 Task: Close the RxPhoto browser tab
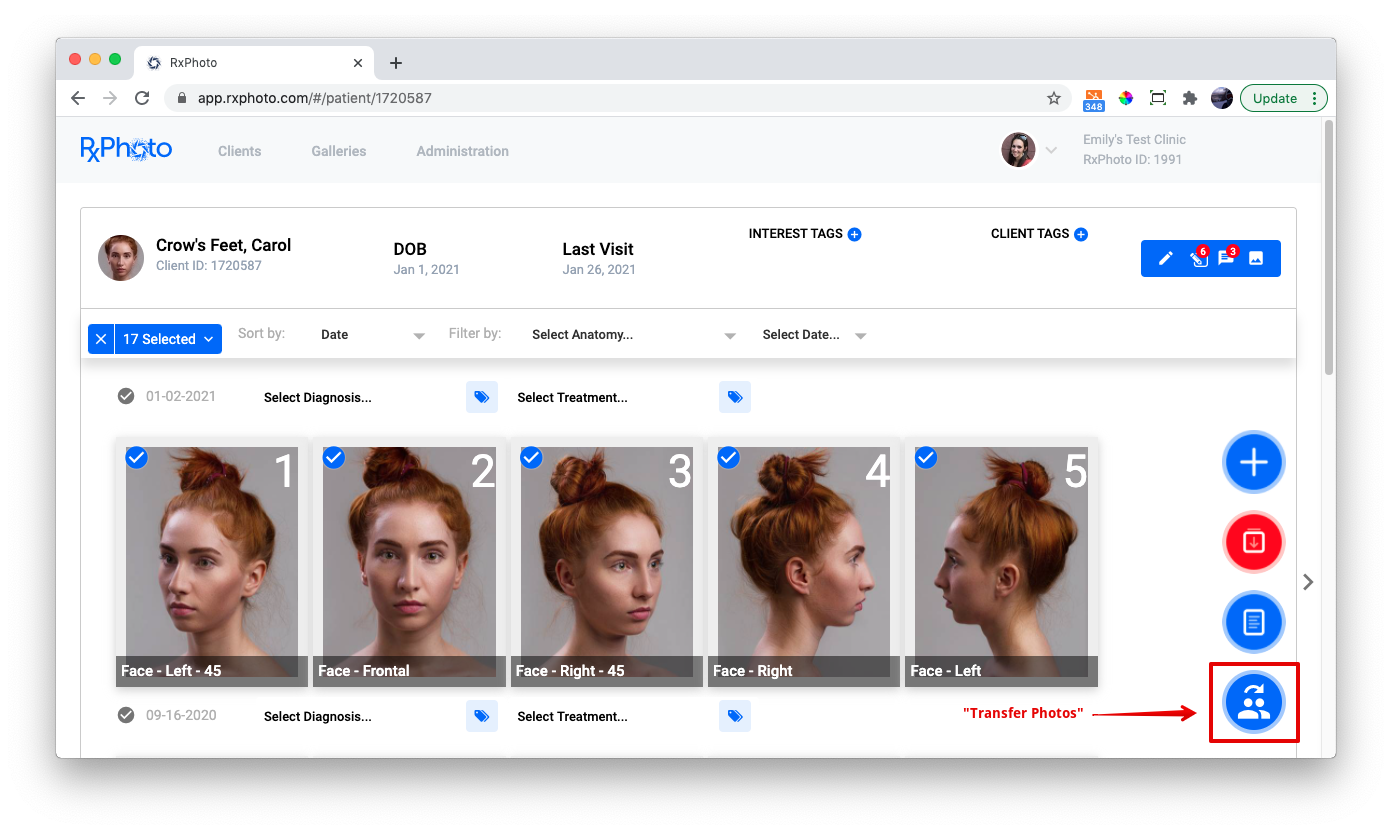pos(358,63)
